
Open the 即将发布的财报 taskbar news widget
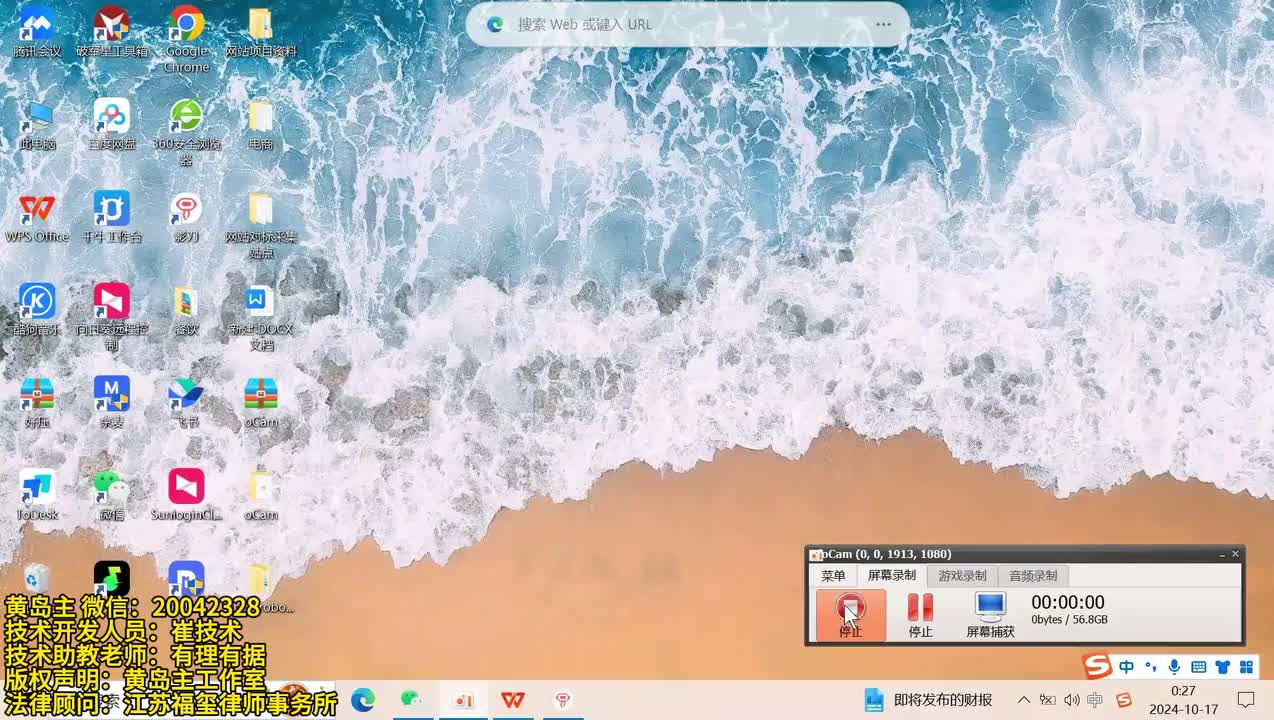coord(928,700)
